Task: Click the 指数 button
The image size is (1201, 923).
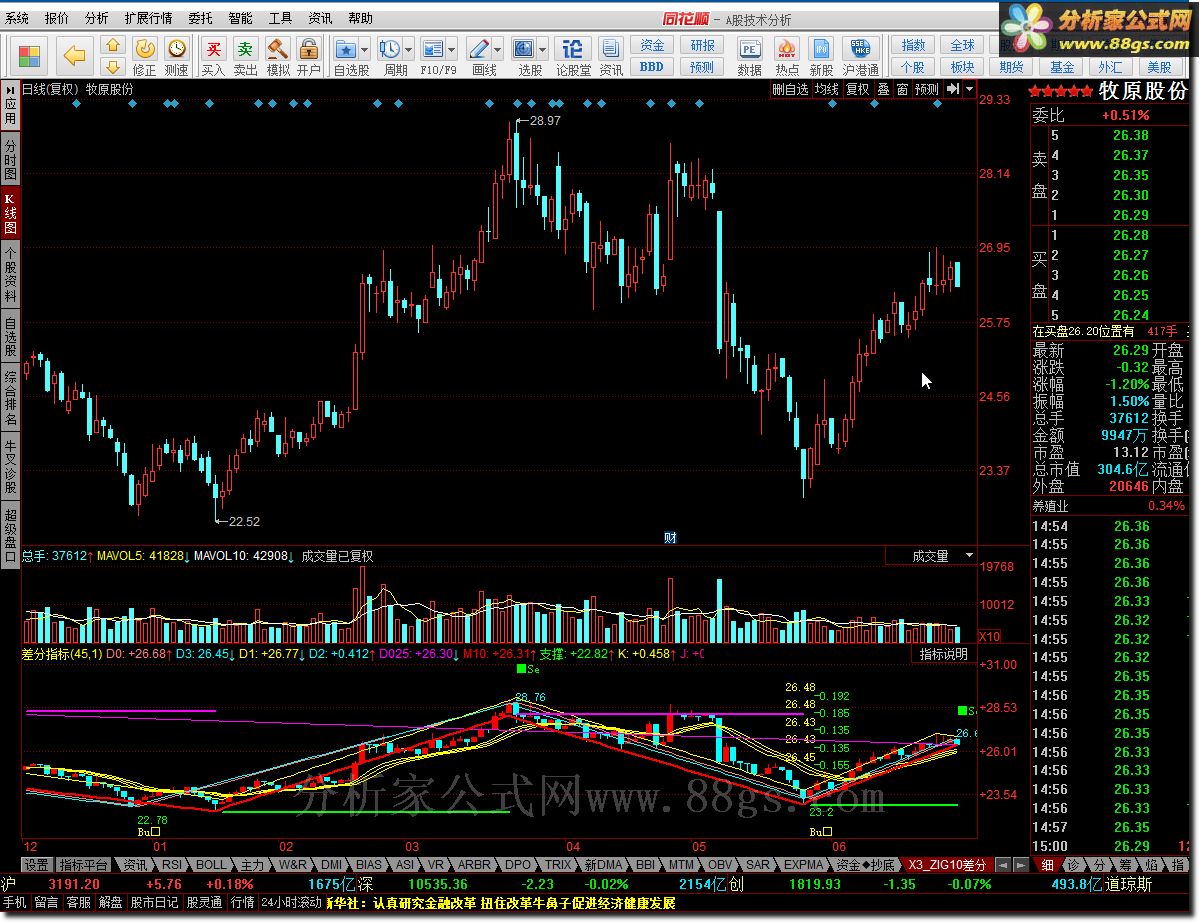Action: (x=914, y=45)
